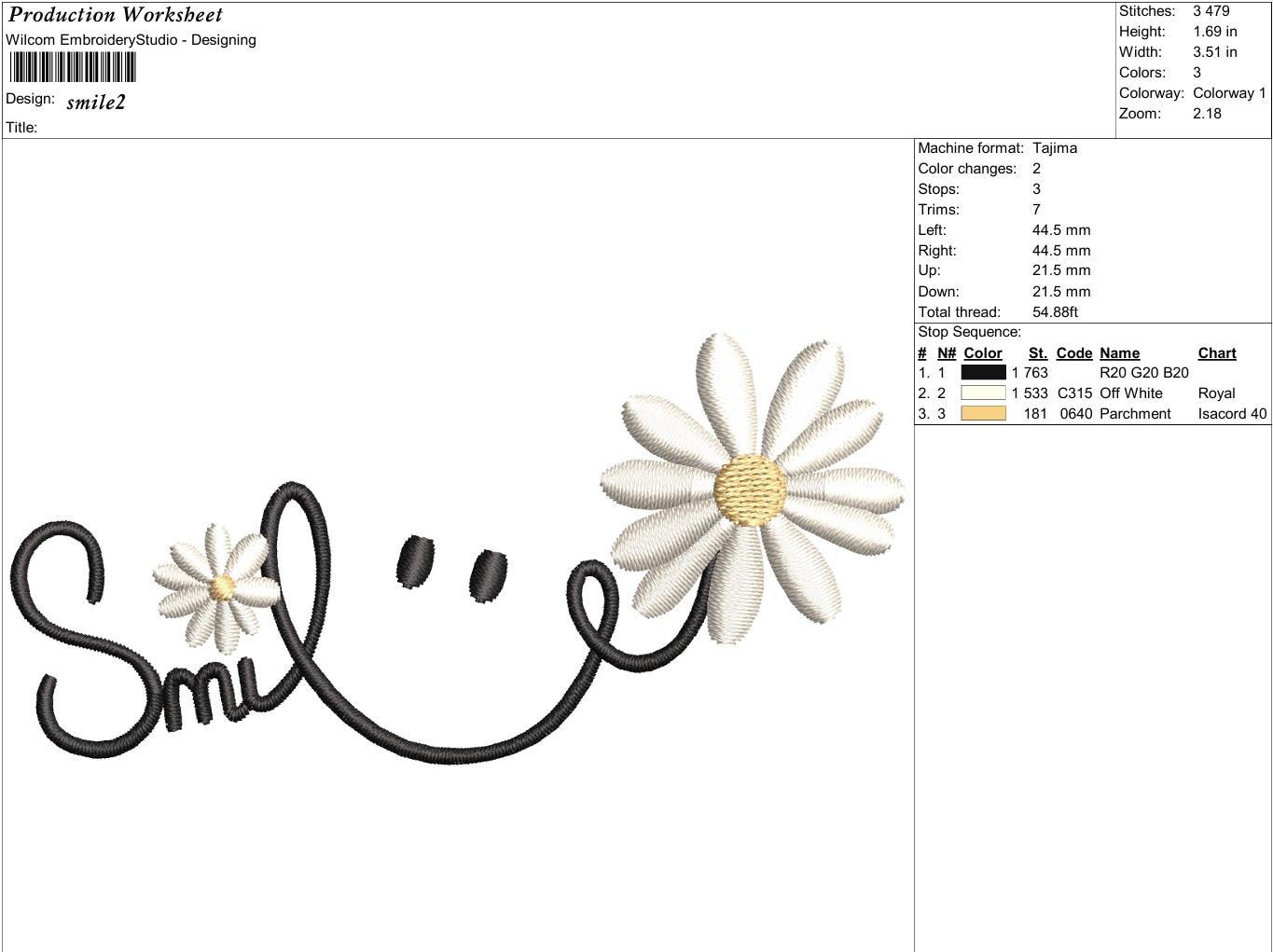Click the Chart column header

tap(1217, 352)
